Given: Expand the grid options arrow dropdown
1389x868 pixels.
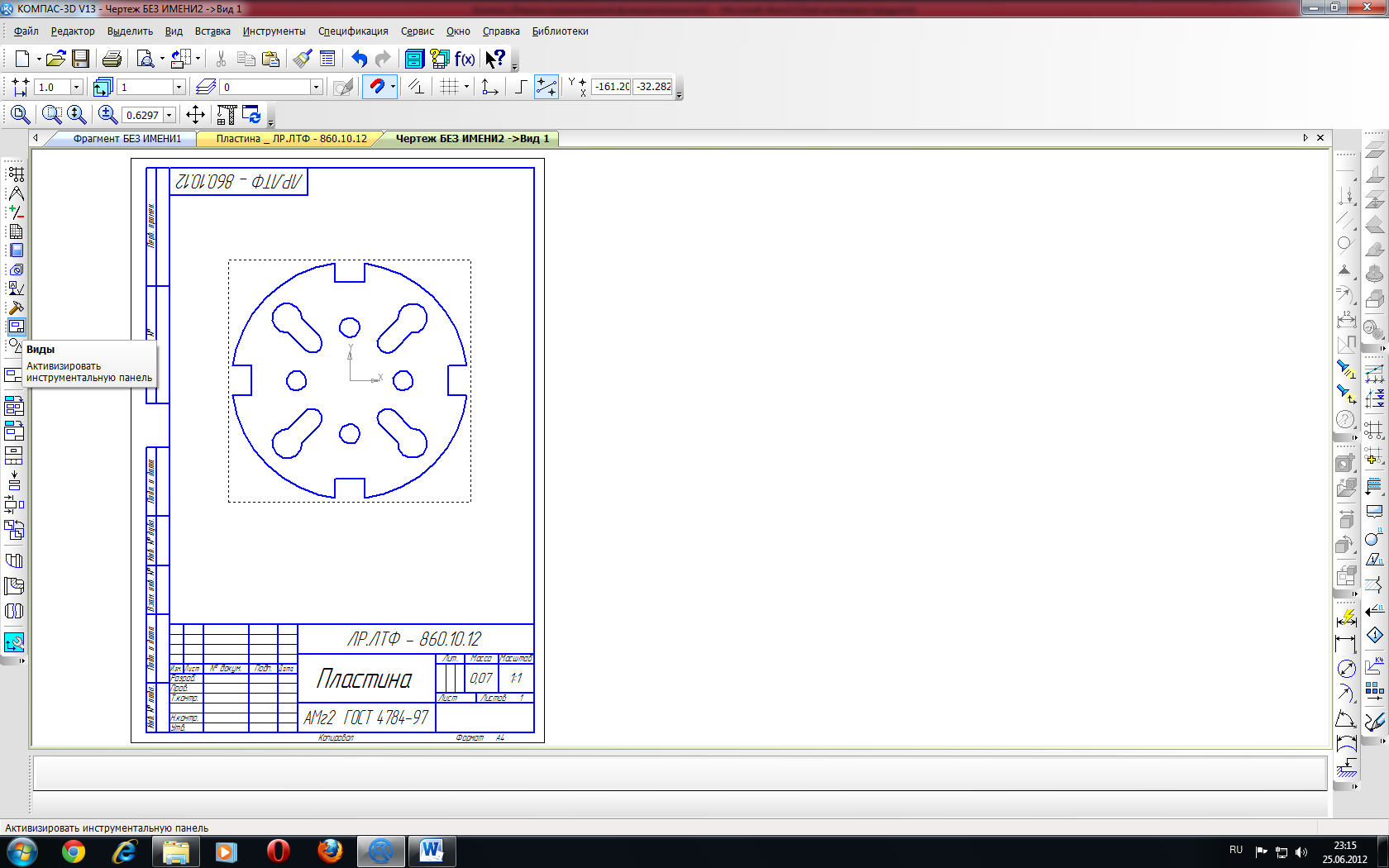Looking at the screenshot, I should pyautogui.click(x=466, y=87).
